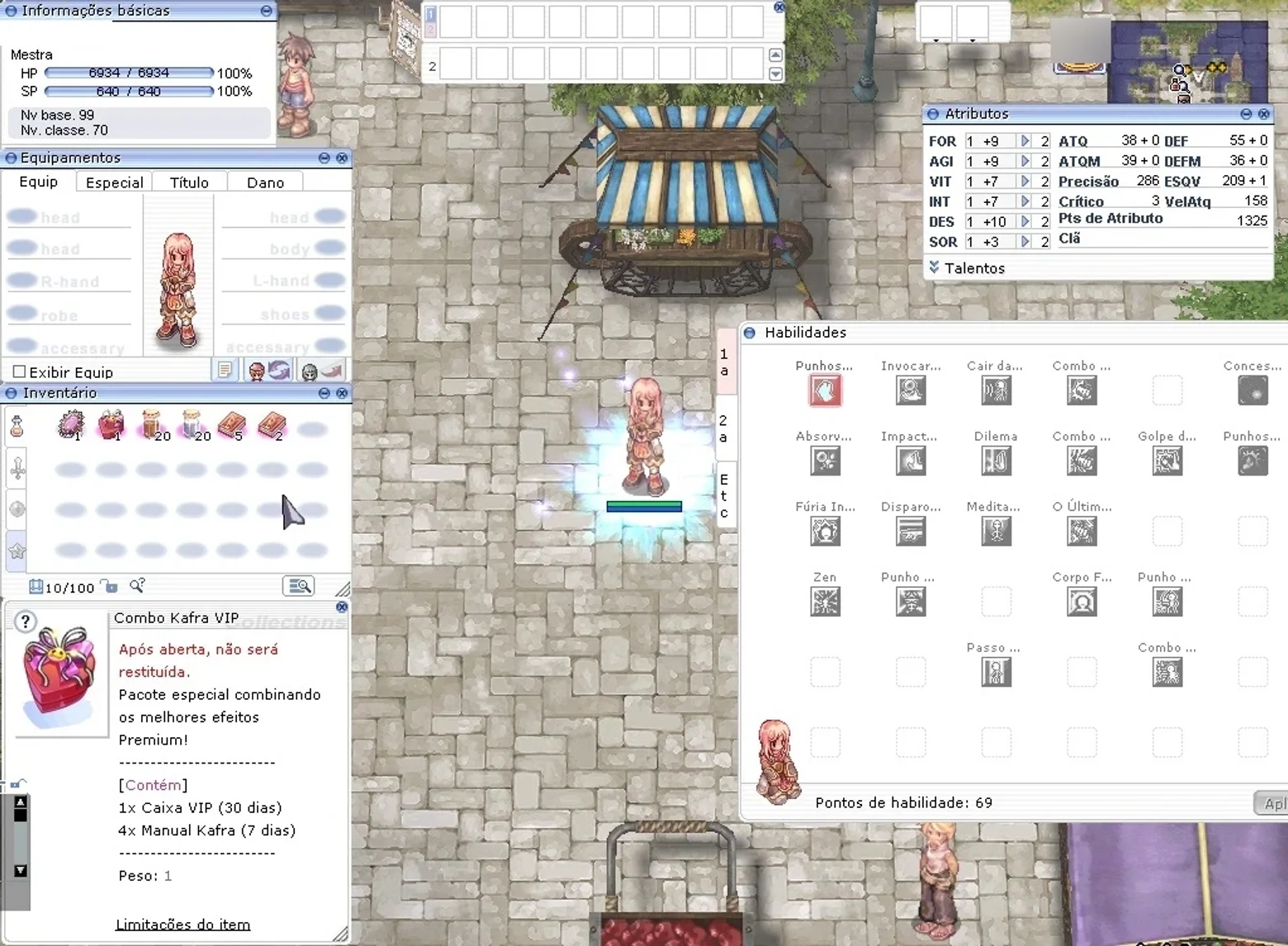1288x946 pixels.
Task: Increase the VIT attribute with its arrow
Action: click(1025, 182)
